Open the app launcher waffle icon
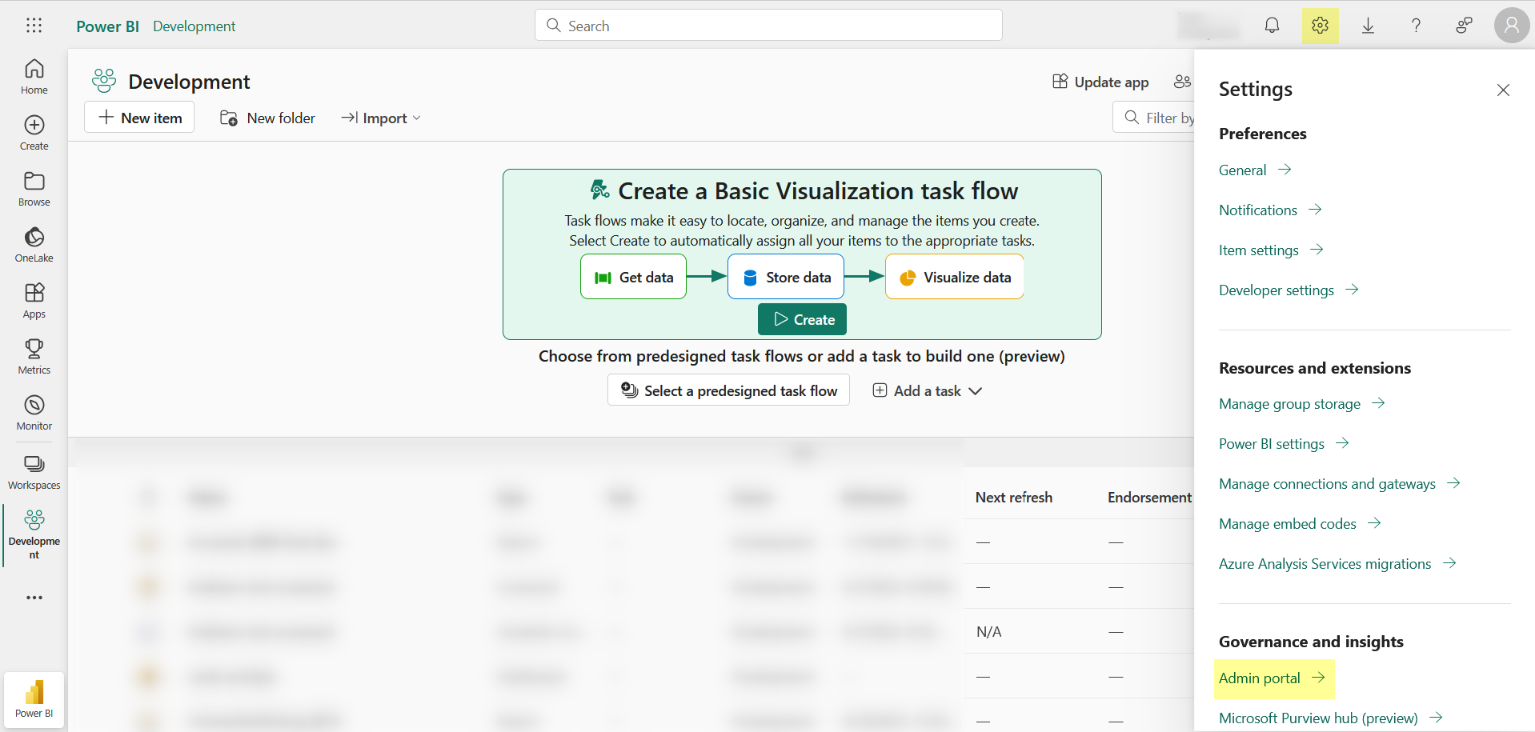The image size is (1535, 732). [34, 26]
